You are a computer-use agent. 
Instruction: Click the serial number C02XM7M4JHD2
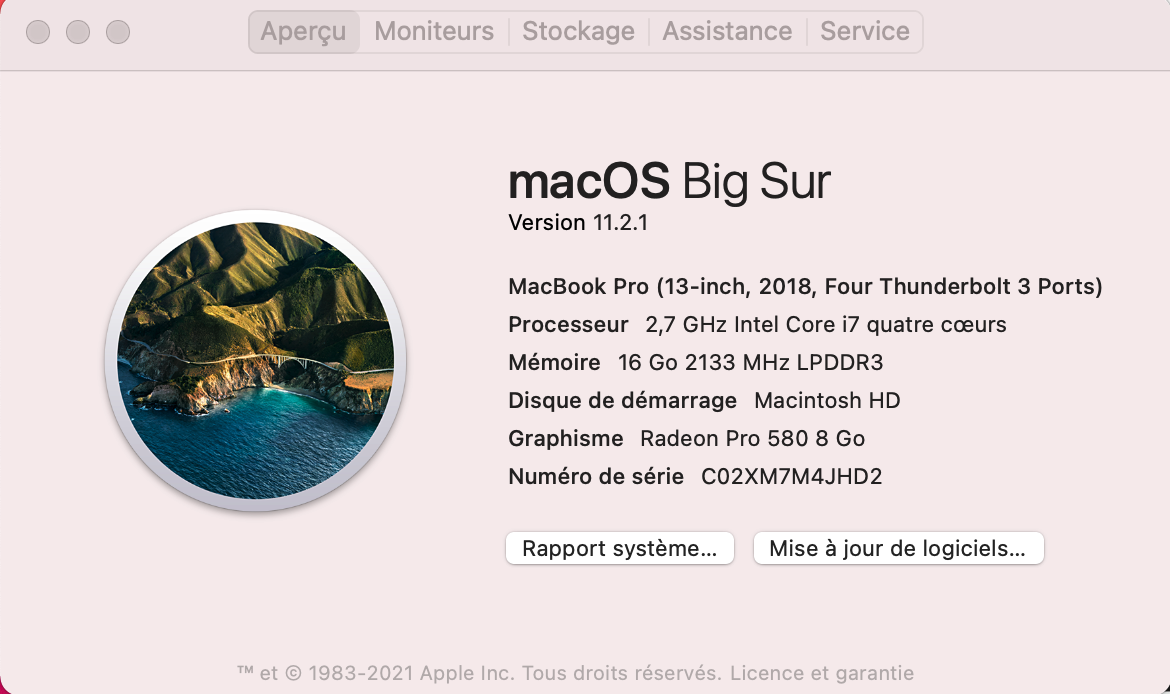click(791, 476)
